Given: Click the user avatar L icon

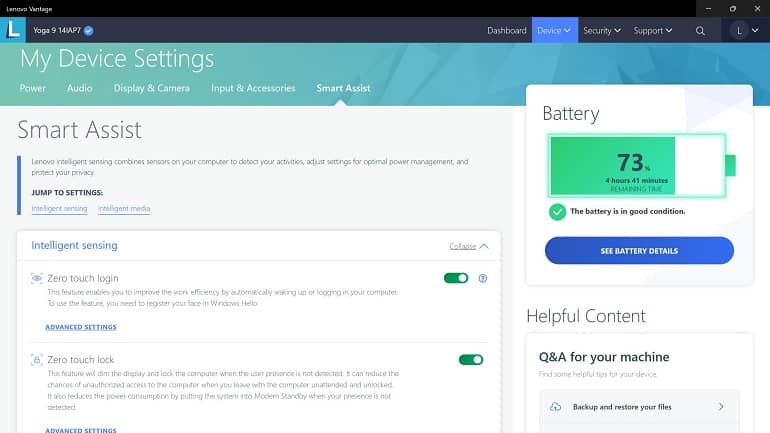Looking at the screenshot, I should [739, 30].
